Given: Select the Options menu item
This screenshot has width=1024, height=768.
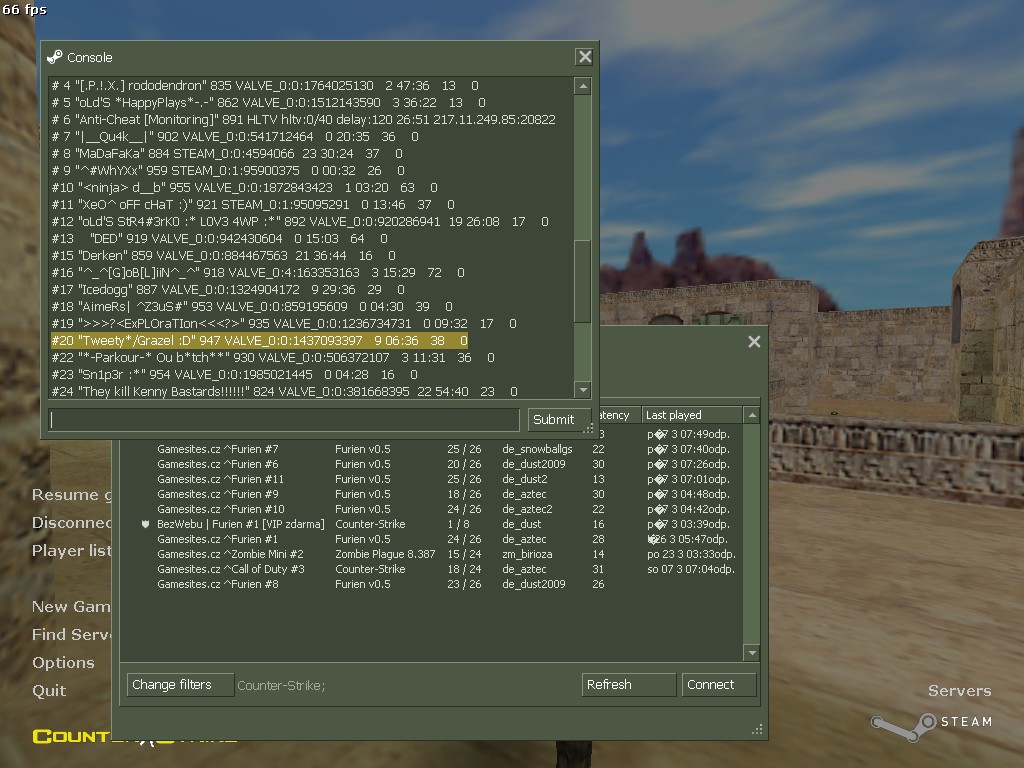Looking at the screenshot, I should tap(63, 662).
